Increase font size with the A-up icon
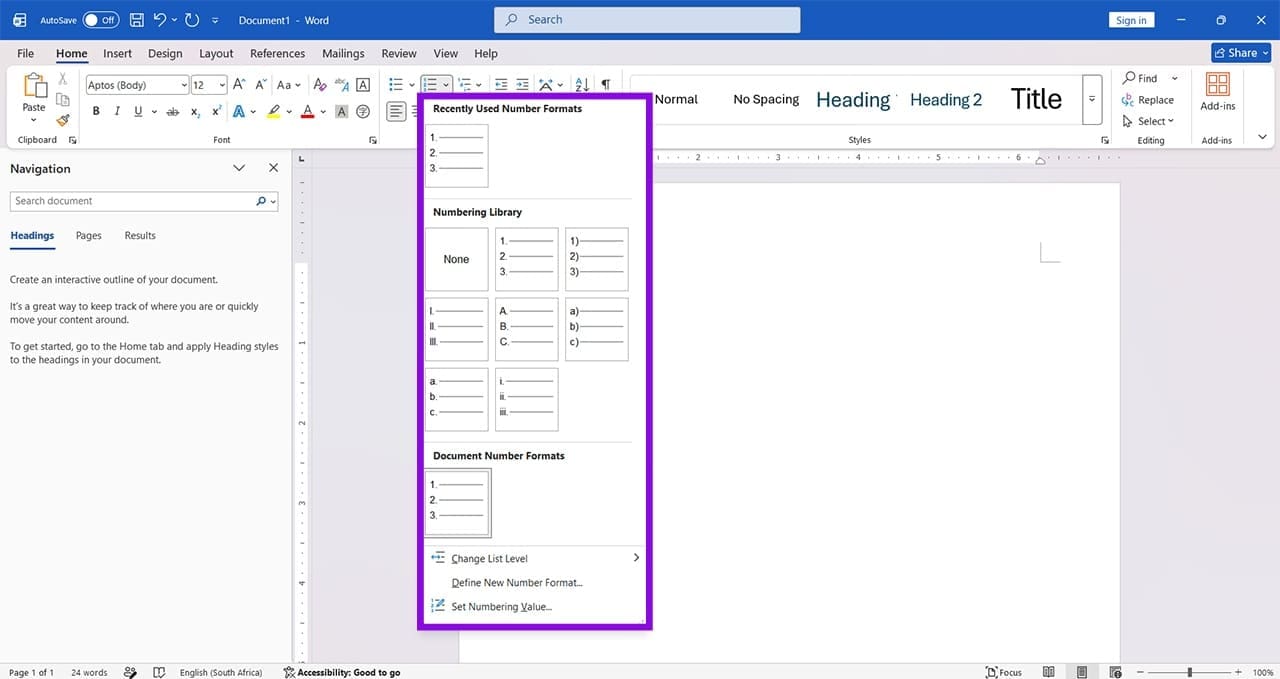Viewport: 1280px width, 679px height. pyautogui.click(x=239, y=85)
